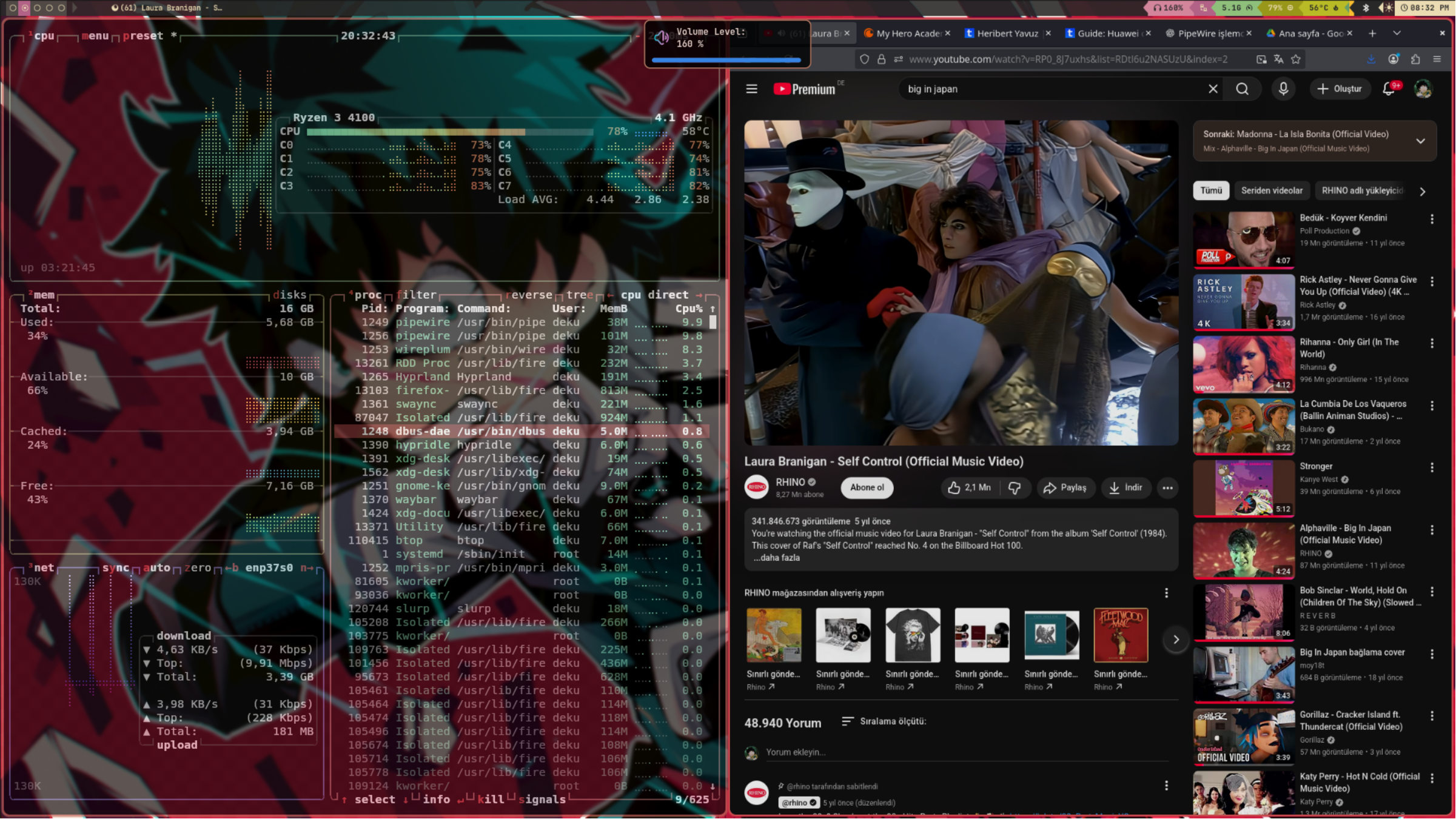Toggle disks view in btop mem box

(290, 295)
